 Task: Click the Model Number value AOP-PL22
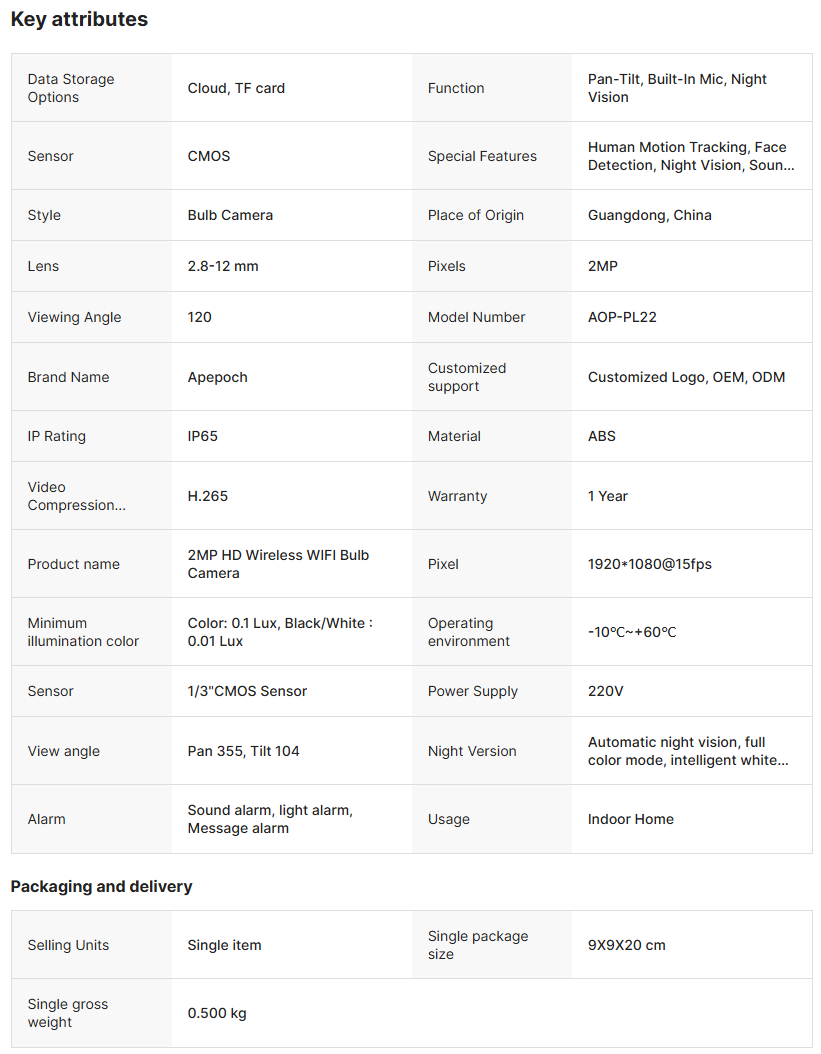pos(622,317)
